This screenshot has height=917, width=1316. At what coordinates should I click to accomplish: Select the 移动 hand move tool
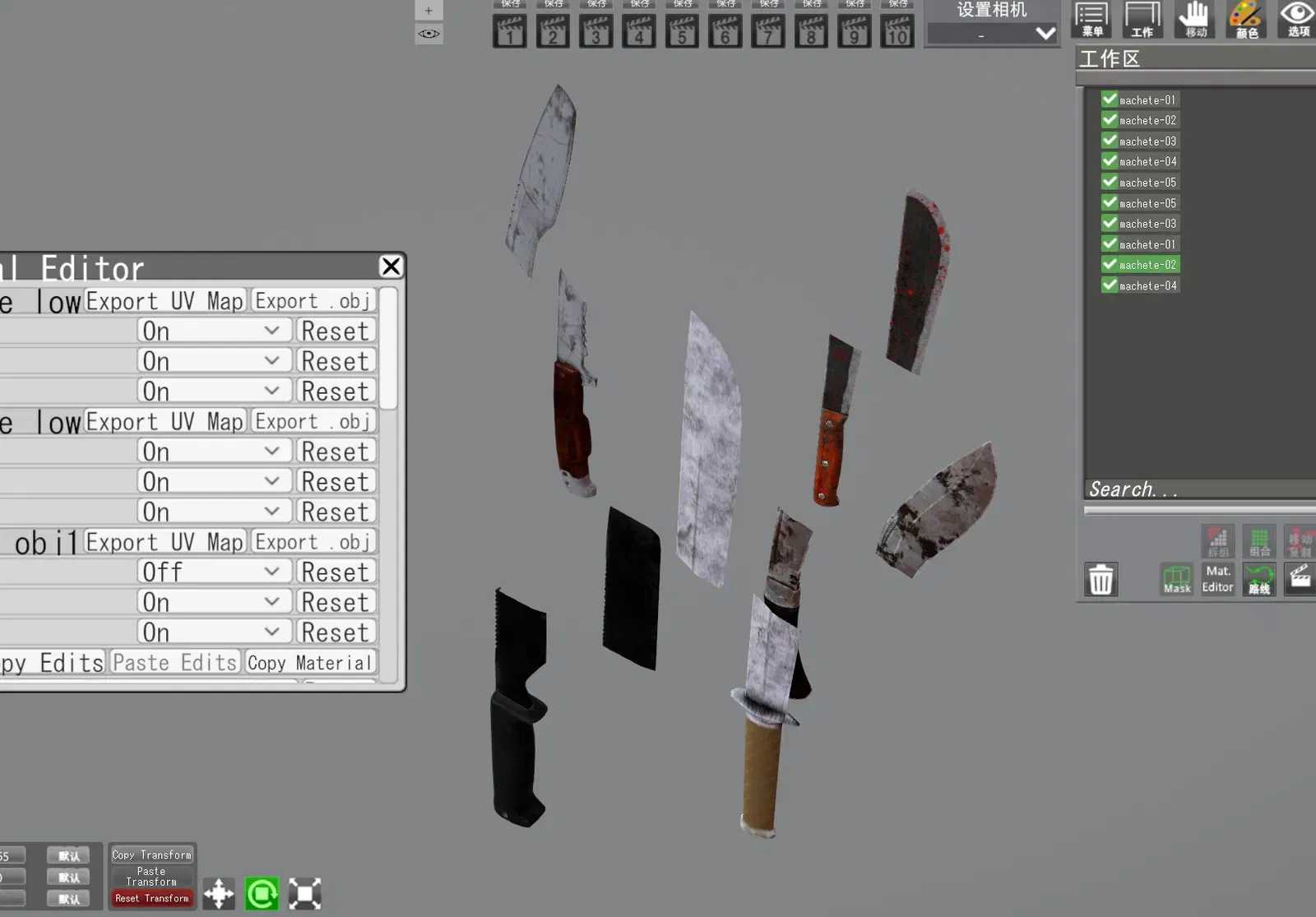click(1194, 19)
